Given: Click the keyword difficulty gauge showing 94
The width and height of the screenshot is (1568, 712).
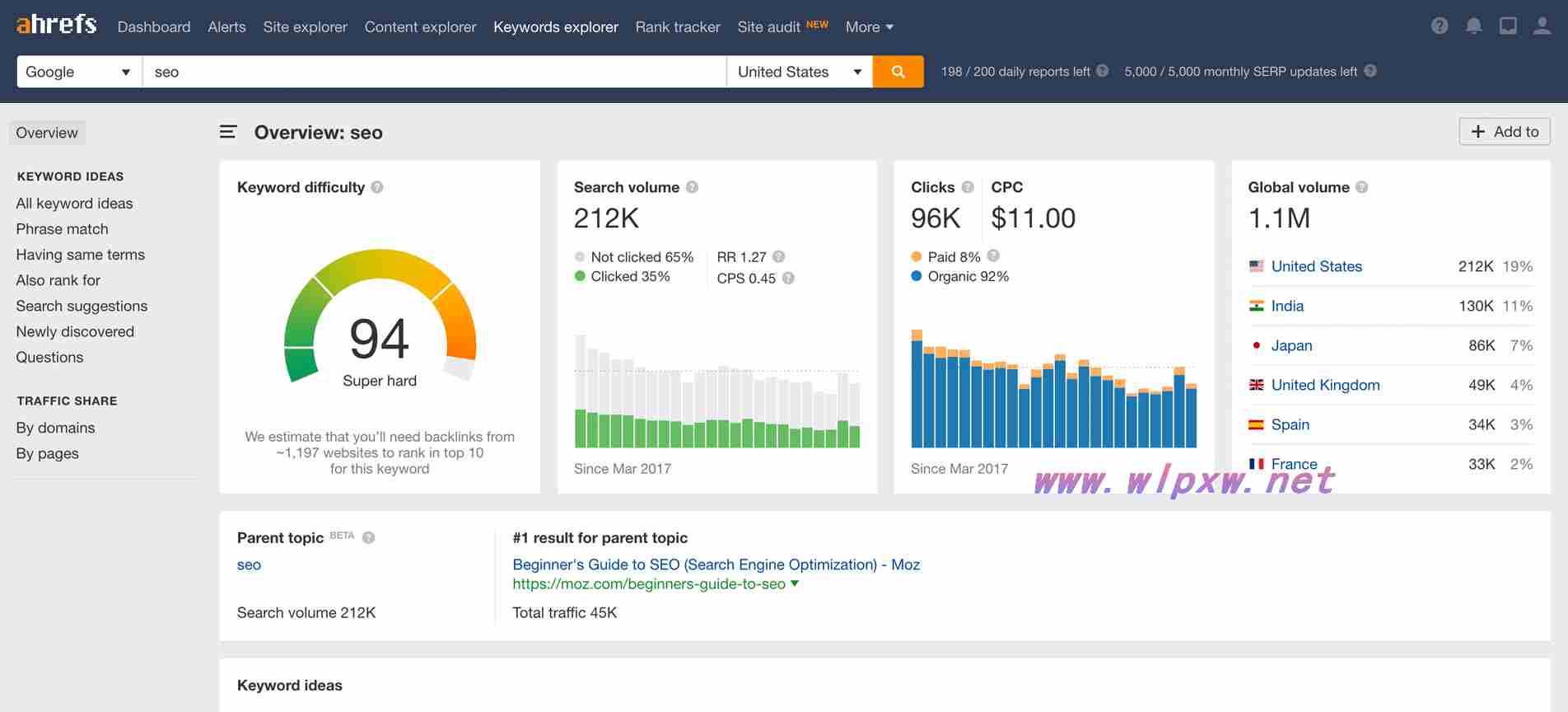Looking at the screenshot, I should pyautogui.click(x=380, y=317).
